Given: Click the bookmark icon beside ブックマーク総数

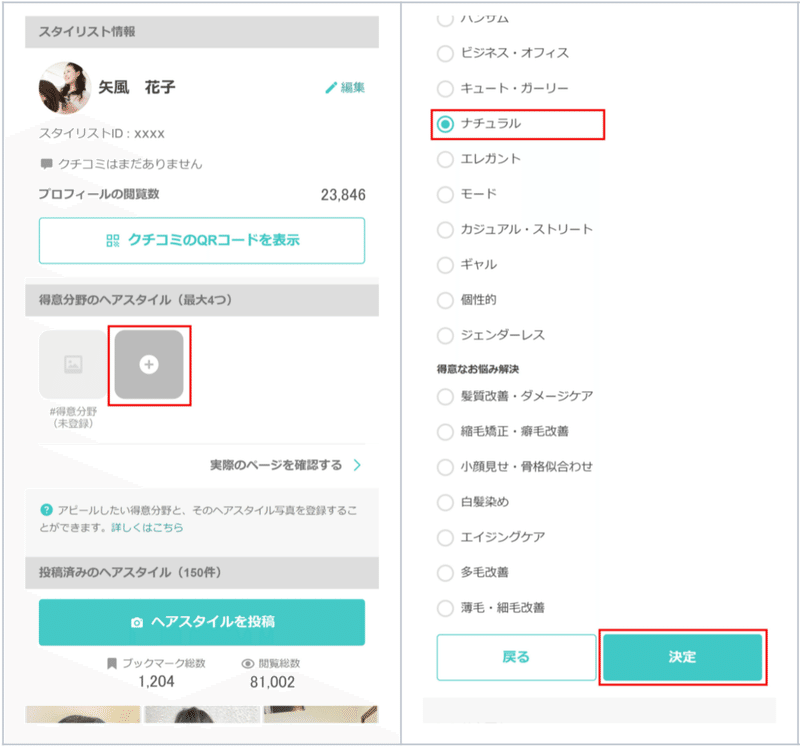Looking at the screenshot, I should pyautogui.click(x=112, y=663).
